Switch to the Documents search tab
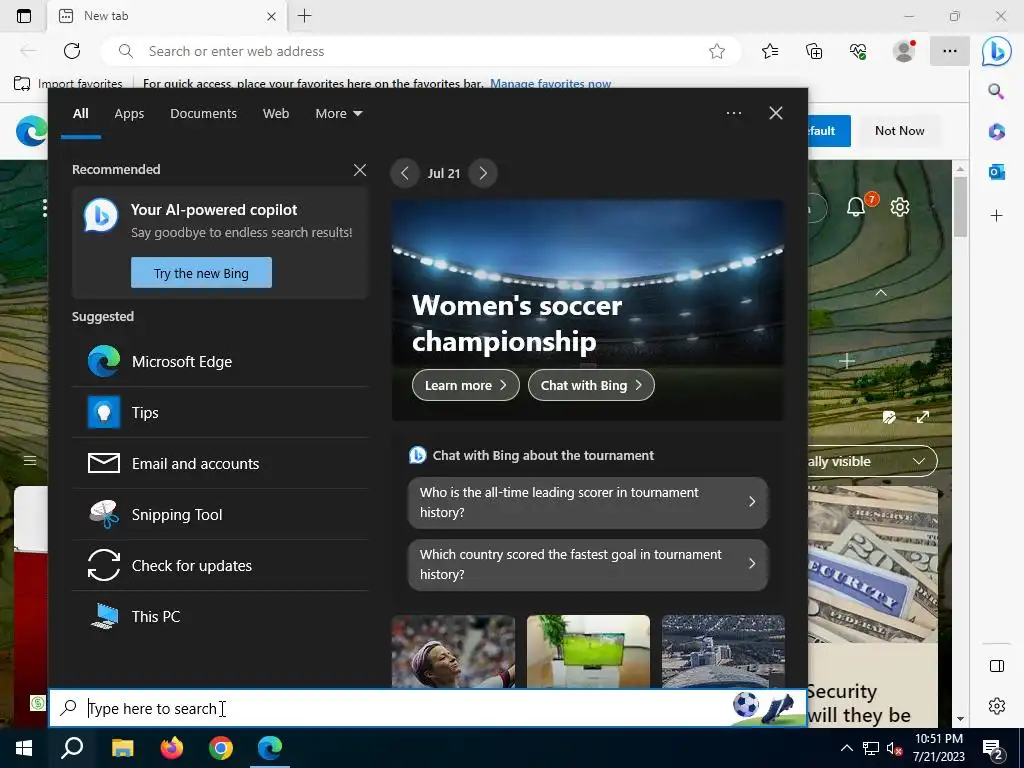The image size is (1024, 768). point(203,114)
